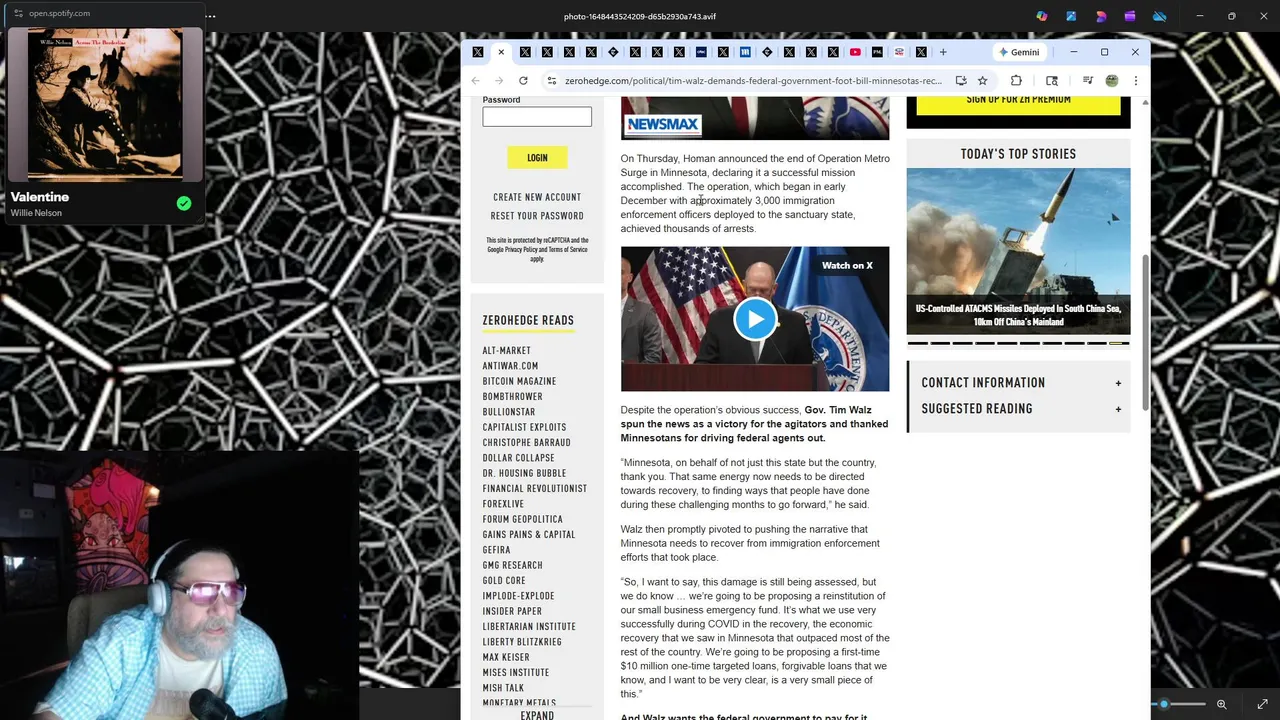Open the BITCOIN MAGAZINE link
1280x720 pixels.
click(x=519, y=381)
